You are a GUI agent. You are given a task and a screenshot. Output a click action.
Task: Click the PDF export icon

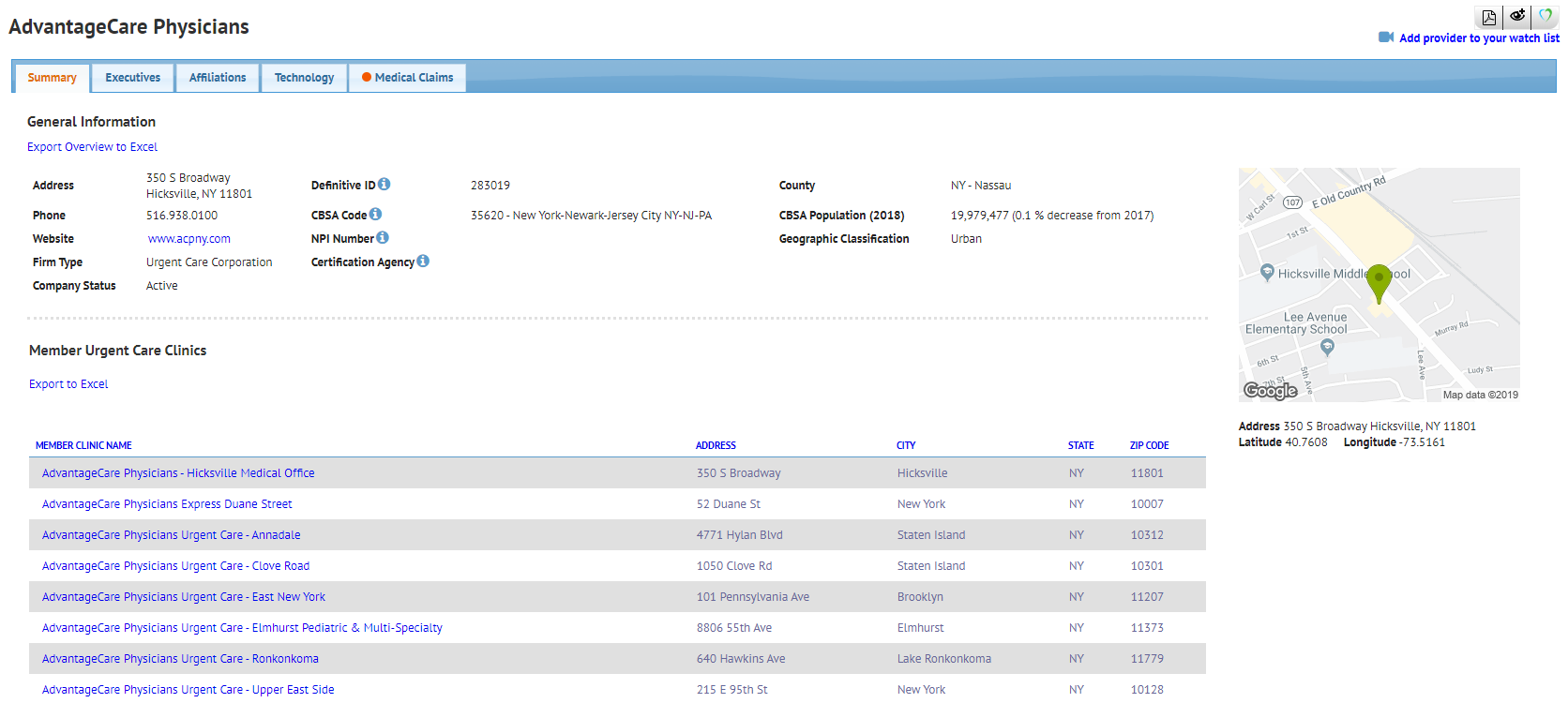[1488, 18]
